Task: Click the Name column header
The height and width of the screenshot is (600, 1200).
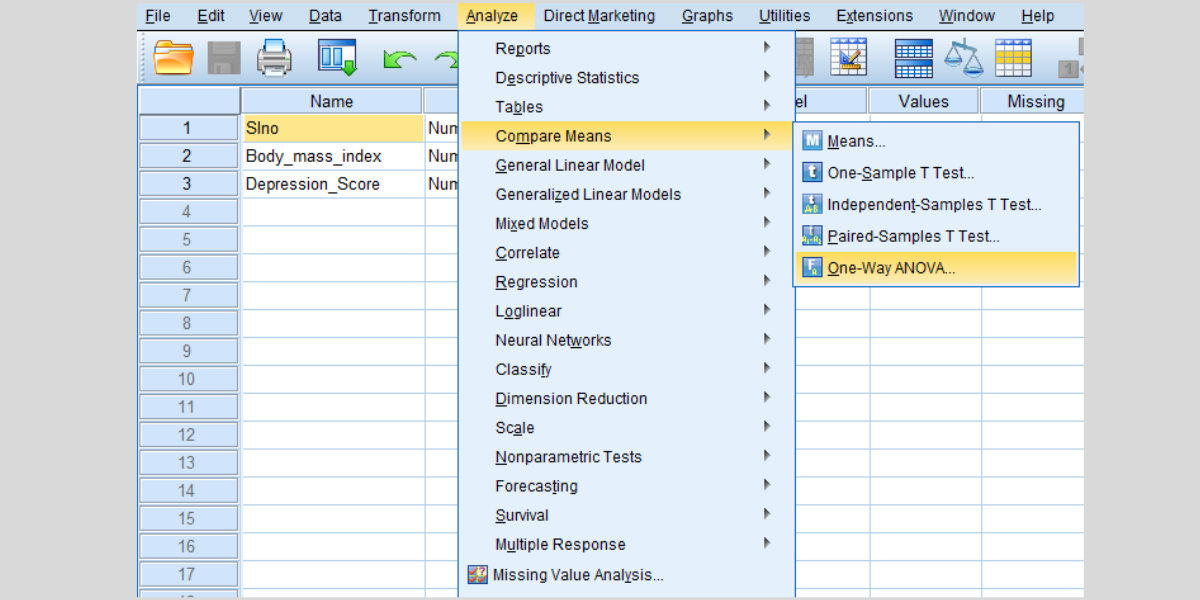Action: coord(331,101)
